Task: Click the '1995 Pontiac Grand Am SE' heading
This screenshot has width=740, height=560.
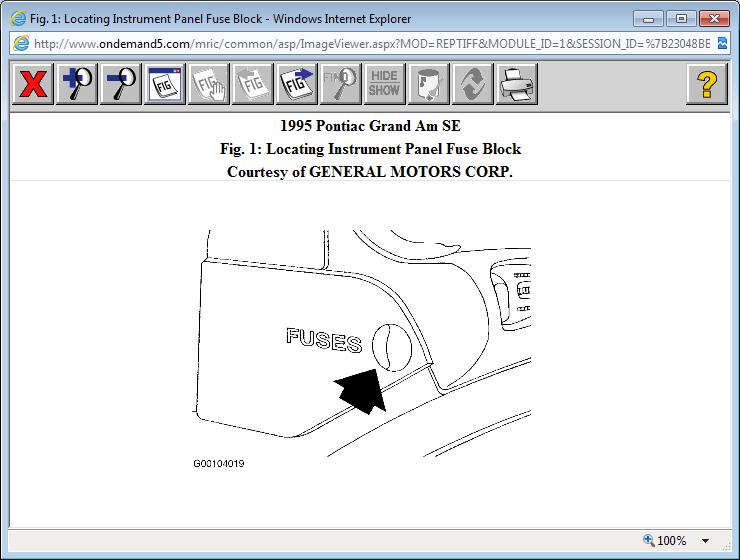Action: click(370, 126)
